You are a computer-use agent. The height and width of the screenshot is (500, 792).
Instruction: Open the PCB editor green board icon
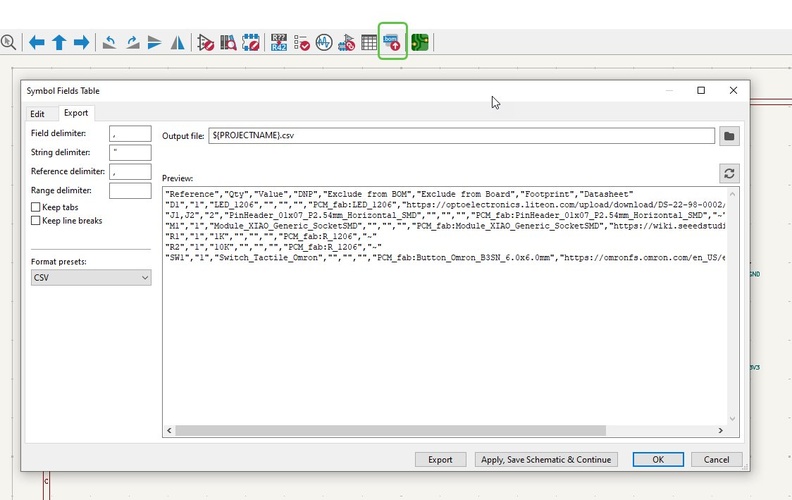coord(420,42)
